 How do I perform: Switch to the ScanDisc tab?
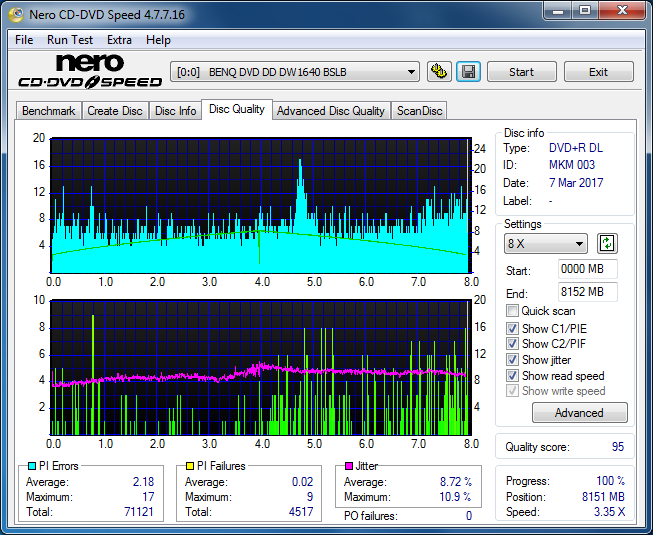419,111
